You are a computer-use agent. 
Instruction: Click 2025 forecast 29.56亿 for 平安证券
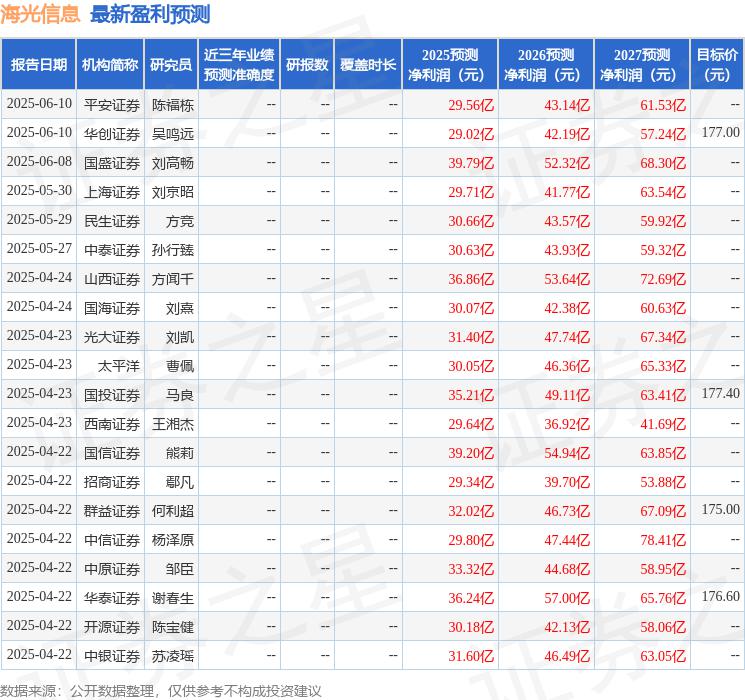[471, 105]
